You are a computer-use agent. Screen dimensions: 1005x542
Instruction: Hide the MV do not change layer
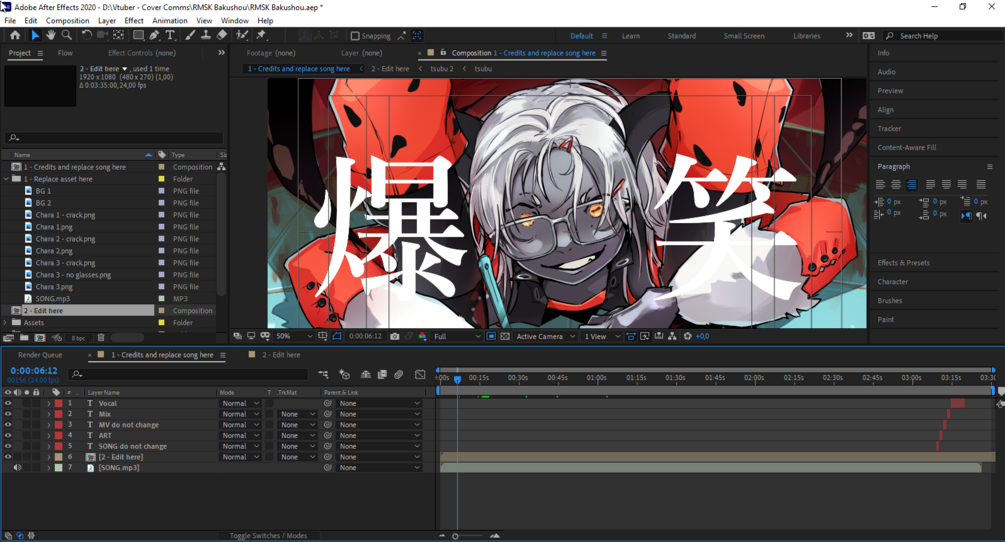[x=8, y=425]
